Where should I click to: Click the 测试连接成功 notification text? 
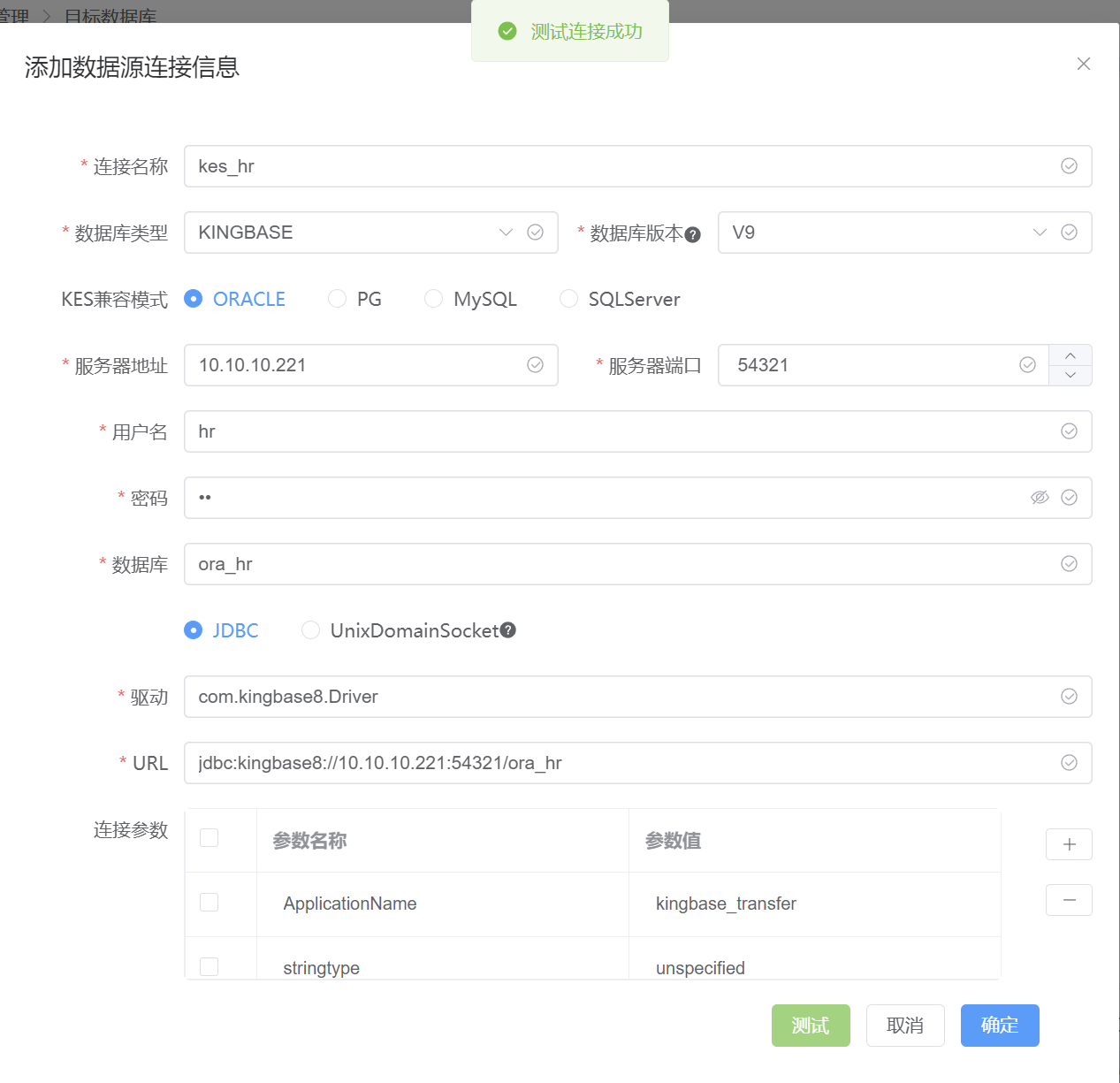click(586, 32)
